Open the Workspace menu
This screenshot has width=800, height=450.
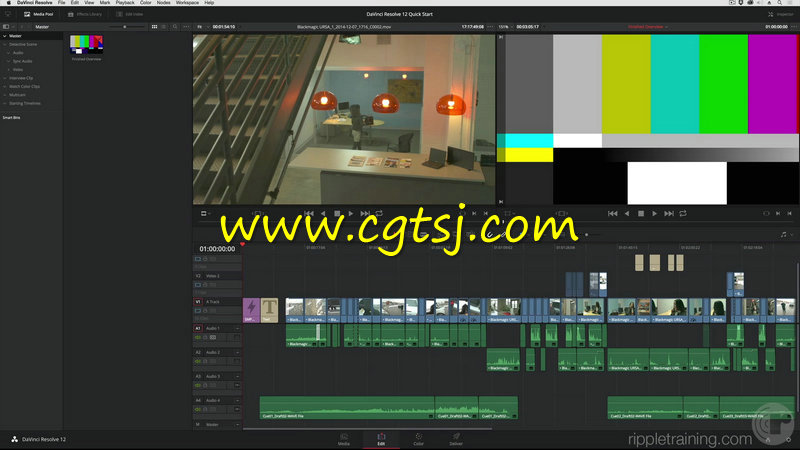(187, 3)
